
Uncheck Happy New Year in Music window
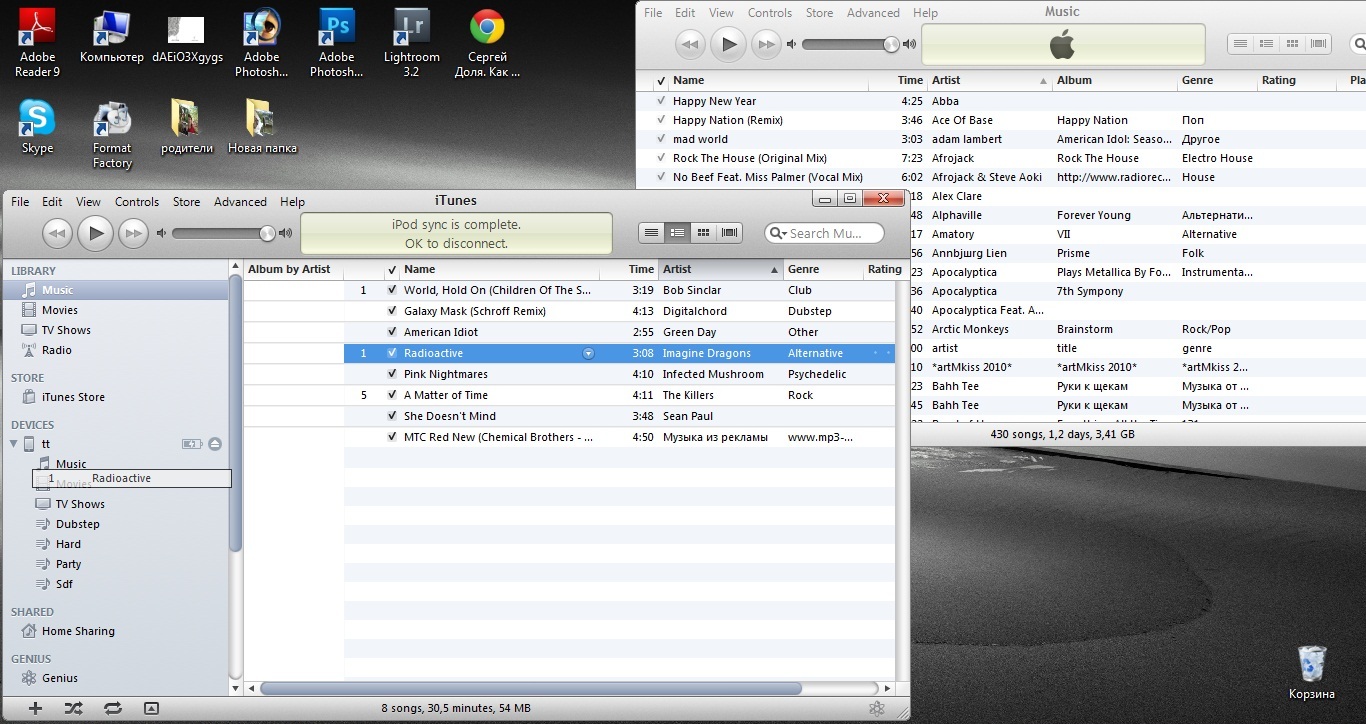(661, 101)
